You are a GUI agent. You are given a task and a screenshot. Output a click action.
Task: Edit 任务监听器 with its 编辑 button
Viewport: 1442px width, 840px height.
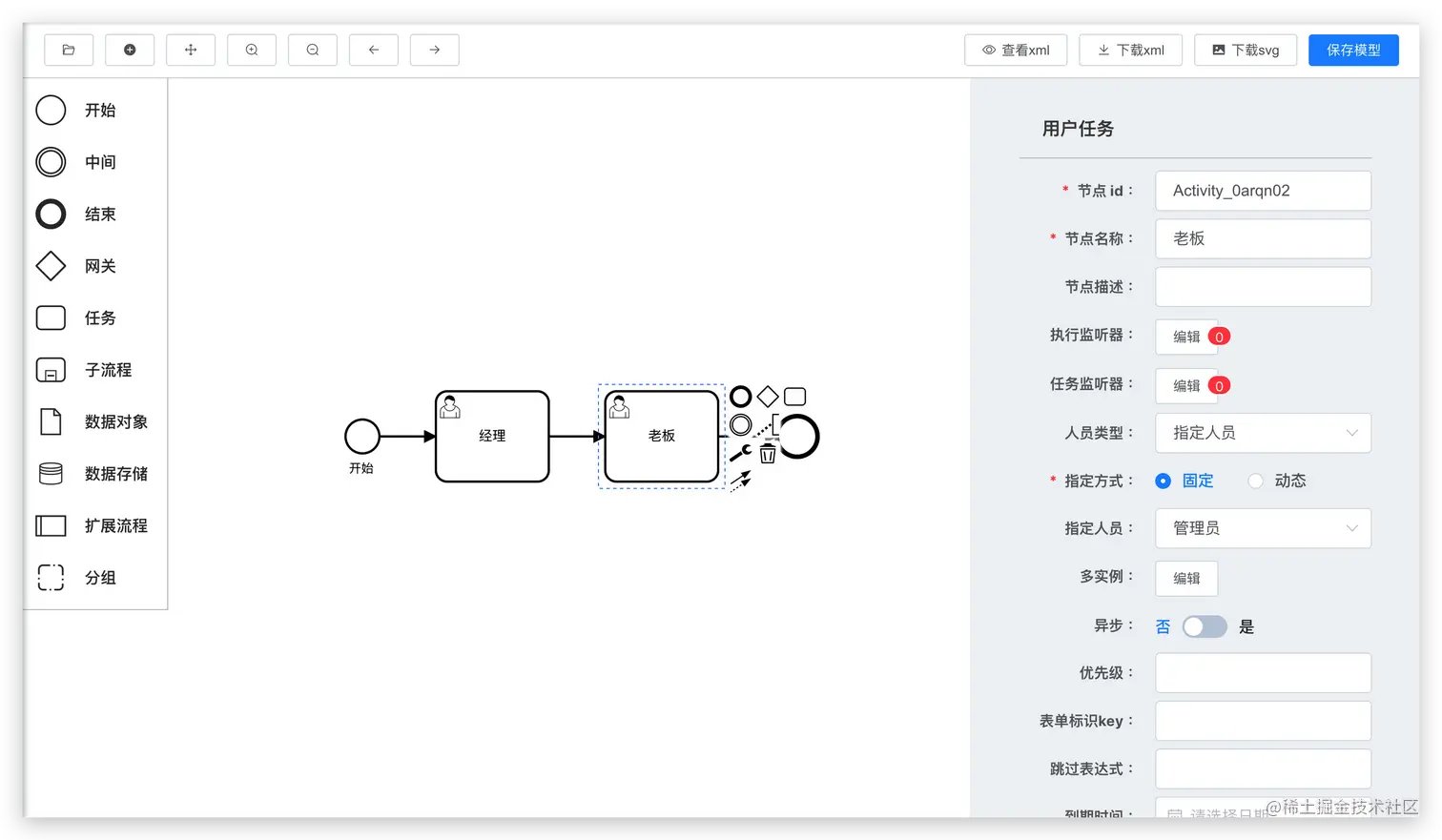tap(1186, 385)
